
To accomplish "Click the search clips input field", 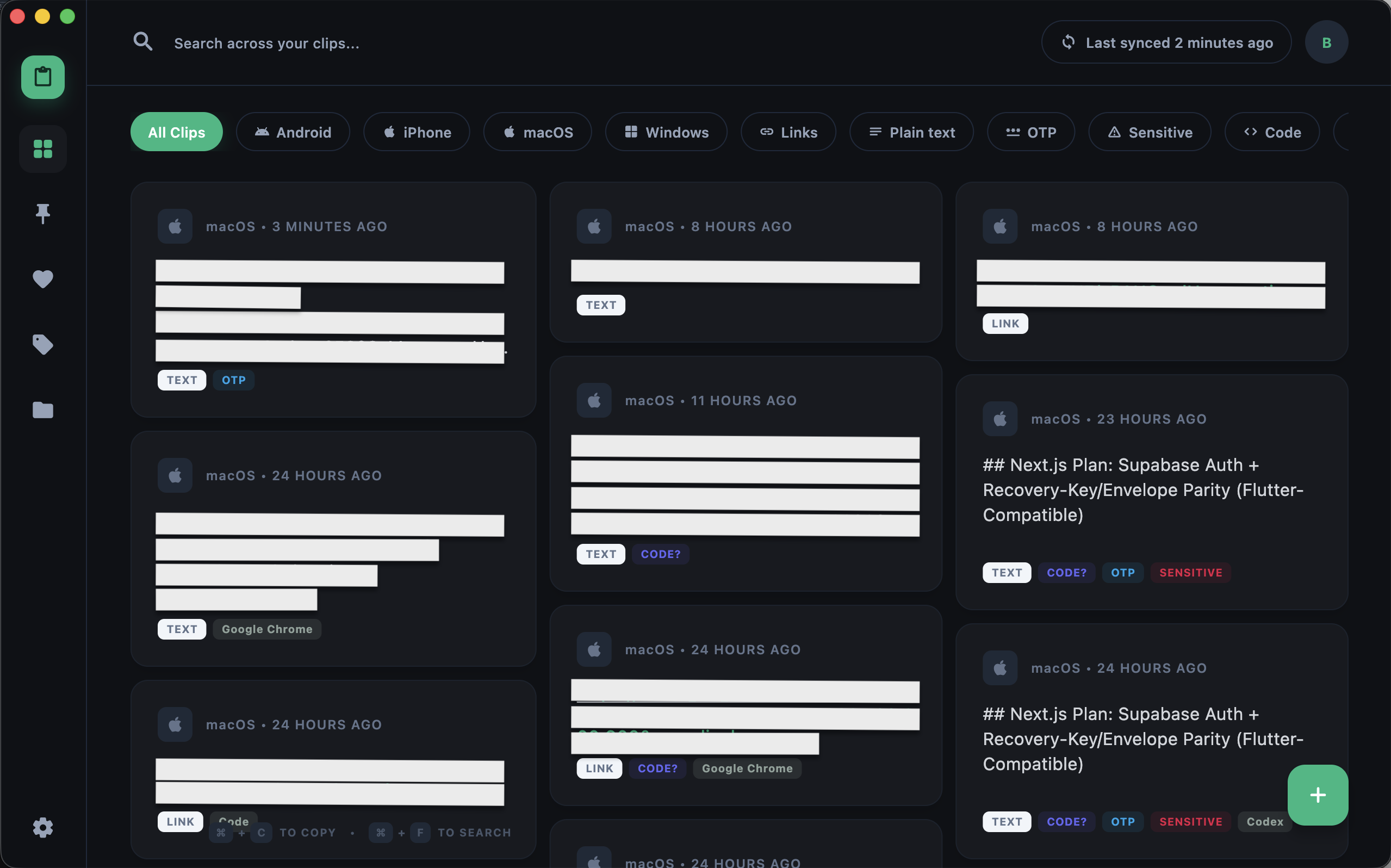I will tap(268, 42).
